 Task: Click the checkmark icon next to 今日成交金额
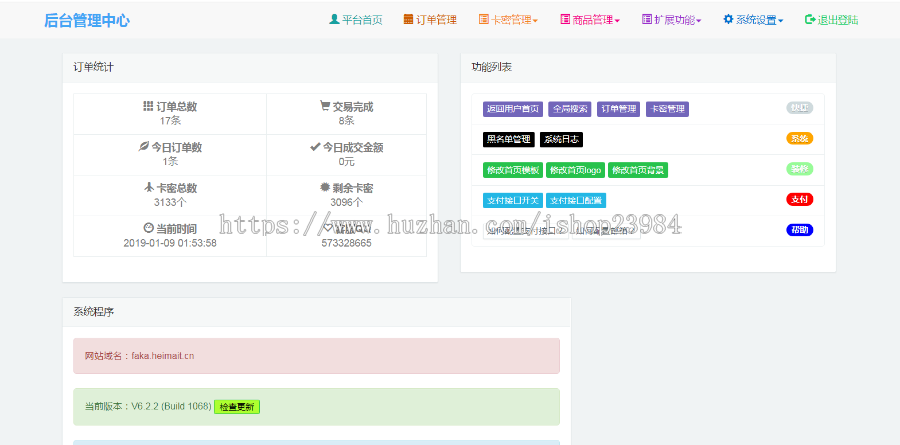pyautogui.click(x=315, y=147)
